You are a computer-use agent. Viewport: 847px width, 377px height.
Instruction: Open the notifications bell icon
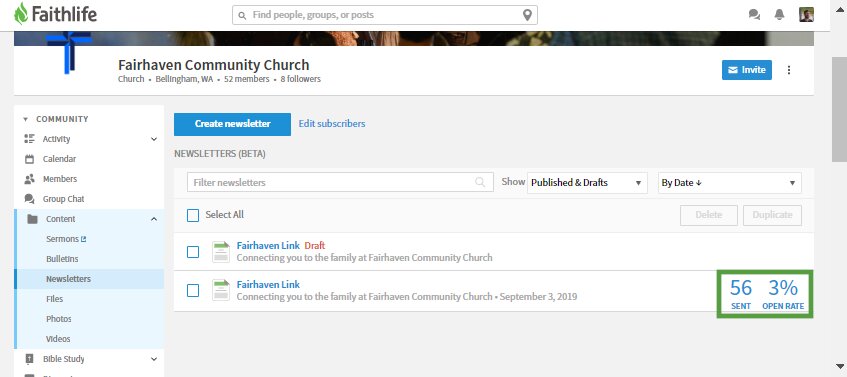click(x=779, y=15)
